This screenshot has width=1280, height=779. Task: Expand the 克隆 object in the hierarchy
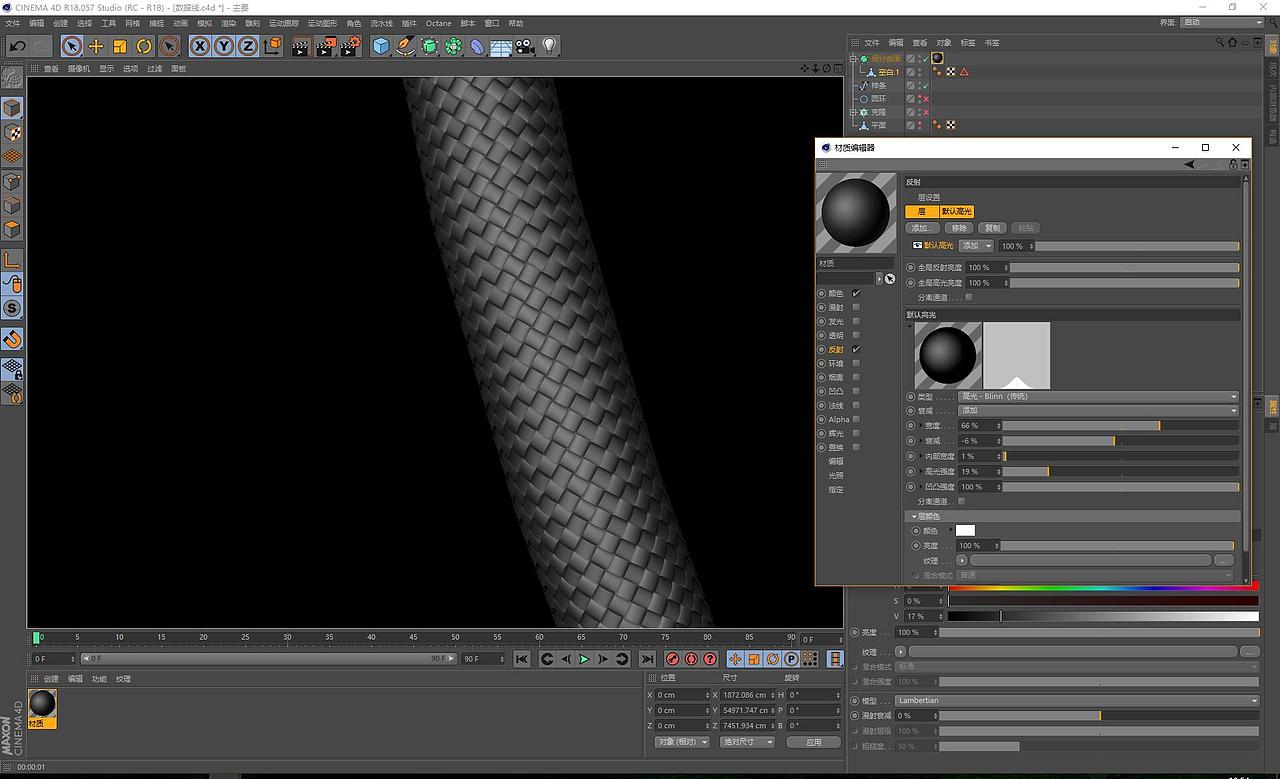pos(853,112)
